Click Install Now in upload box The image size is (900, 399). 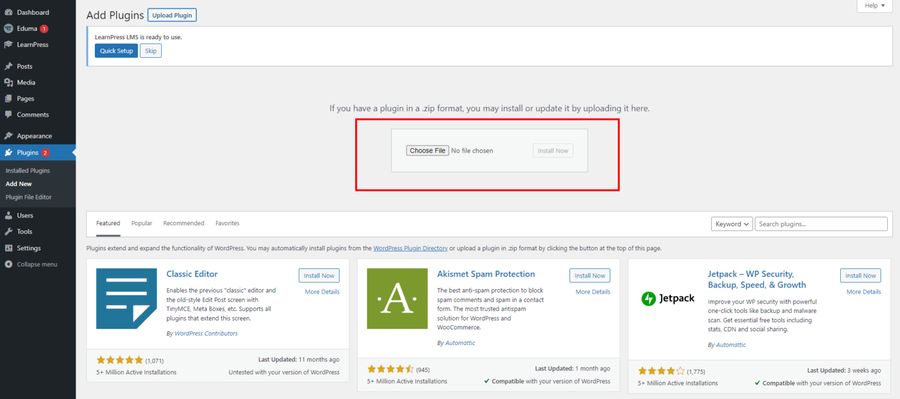click(x=553, y=150)
